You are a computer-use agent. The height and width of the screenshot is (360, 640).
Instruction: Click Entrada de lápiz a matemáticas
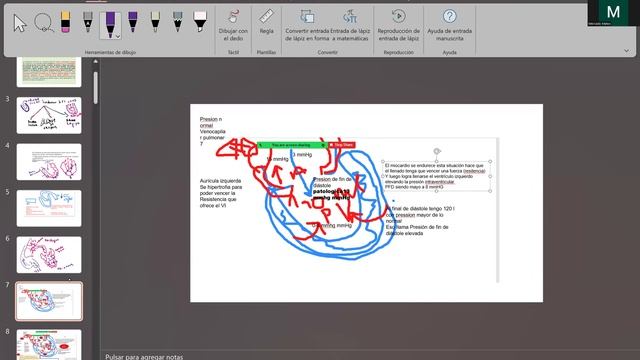click(350, 26)
